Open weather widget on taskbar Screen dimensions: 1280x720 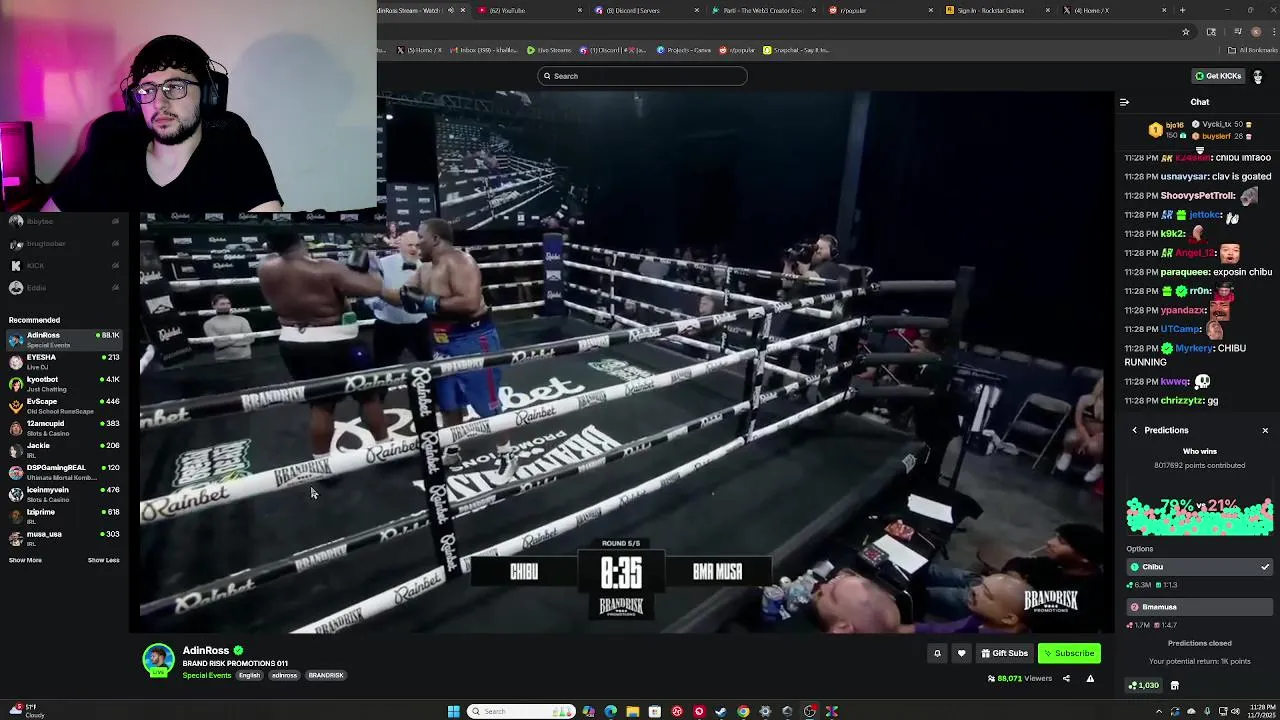click(x=25, y=711)
